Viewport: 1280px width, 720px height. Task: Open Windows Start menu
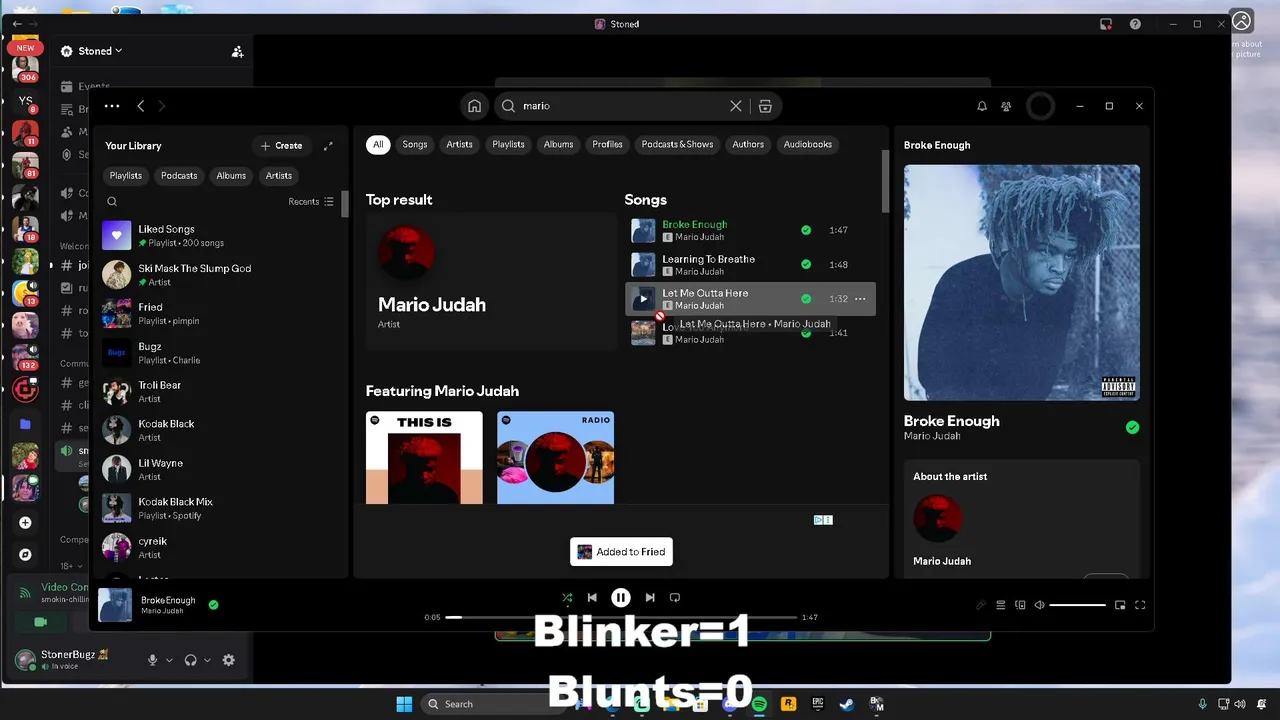(x=404, y=704)
